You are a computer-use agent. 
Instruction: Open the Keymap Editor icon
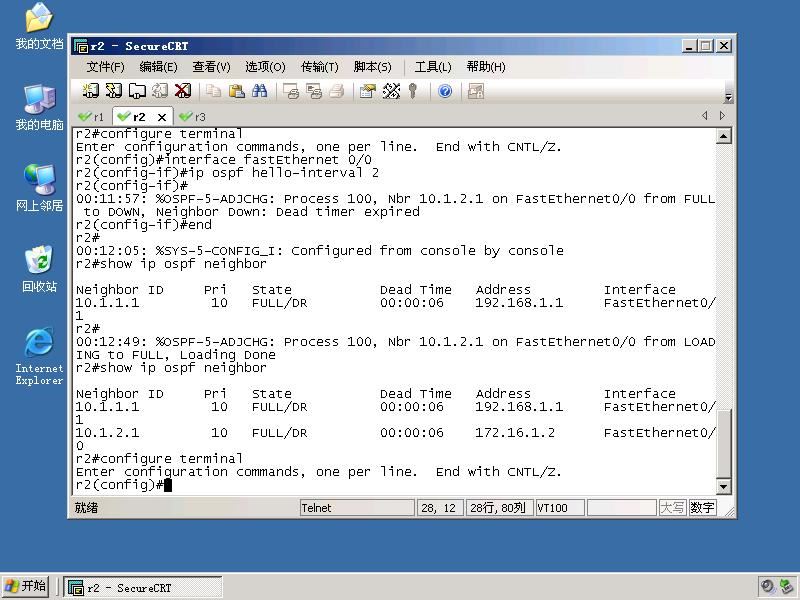coord(391,91)
